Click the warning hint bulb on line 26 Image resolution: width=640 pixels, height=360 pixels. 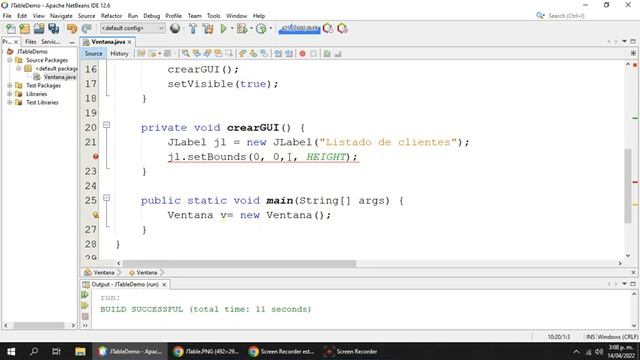pos(96,215)
